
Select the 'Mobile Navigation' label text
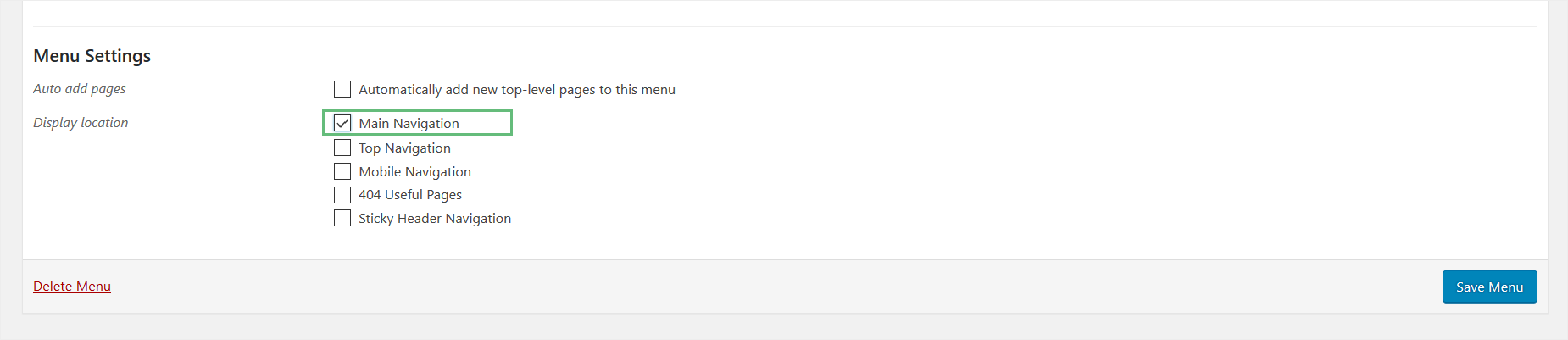[414, 171]
